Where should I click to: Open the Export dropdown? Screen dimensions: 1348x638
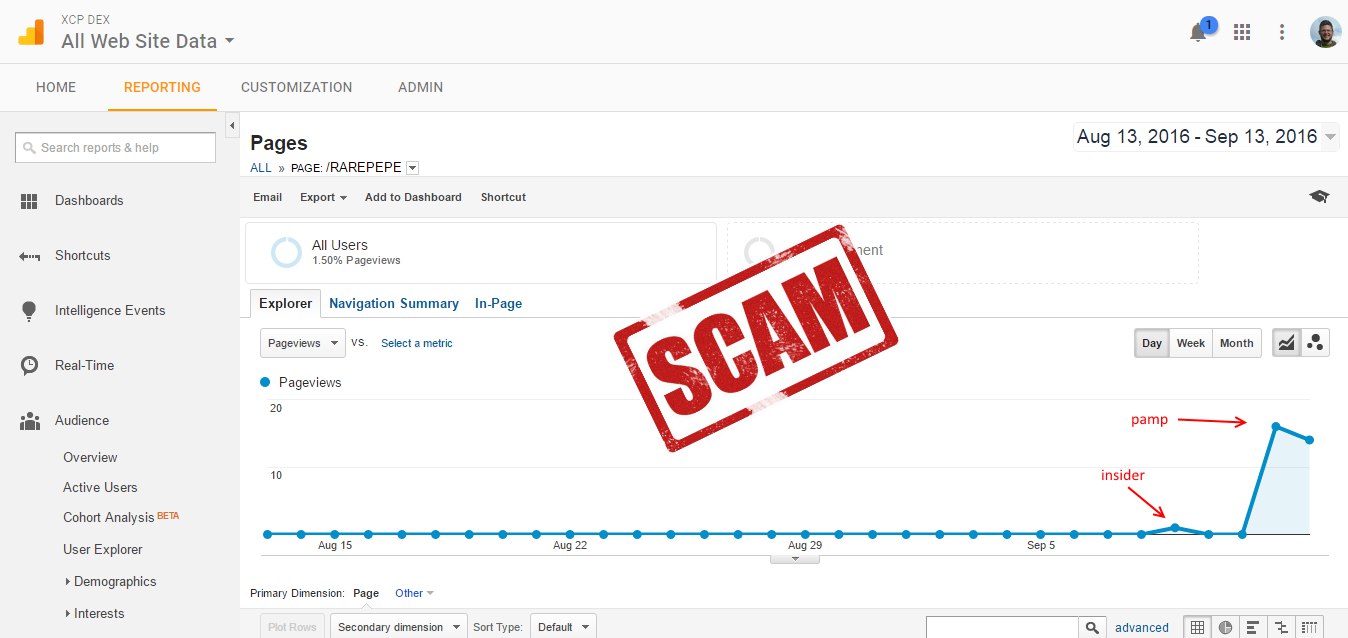323,197
